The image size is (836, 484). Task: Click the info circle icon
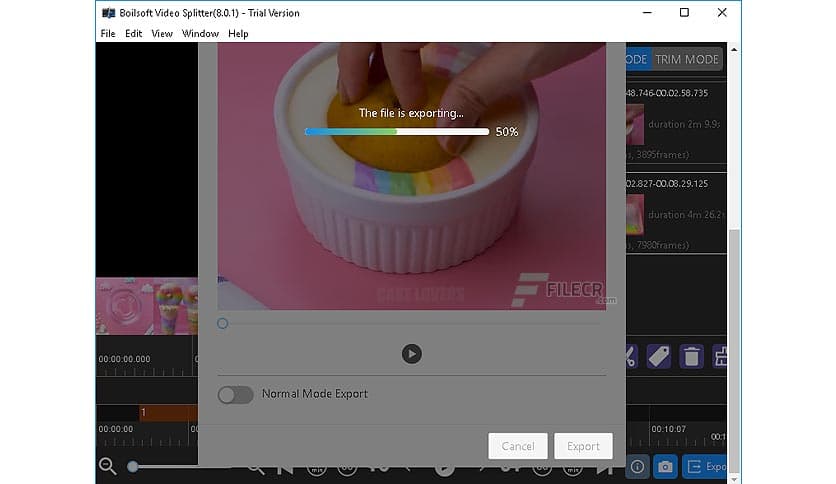(x=638, y=467)
